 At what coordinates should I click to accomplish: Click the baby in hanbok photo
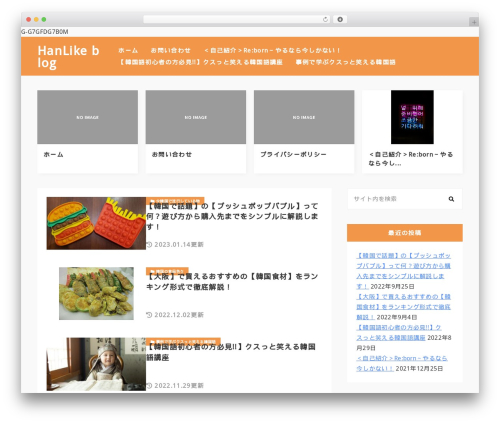(96, 364)
